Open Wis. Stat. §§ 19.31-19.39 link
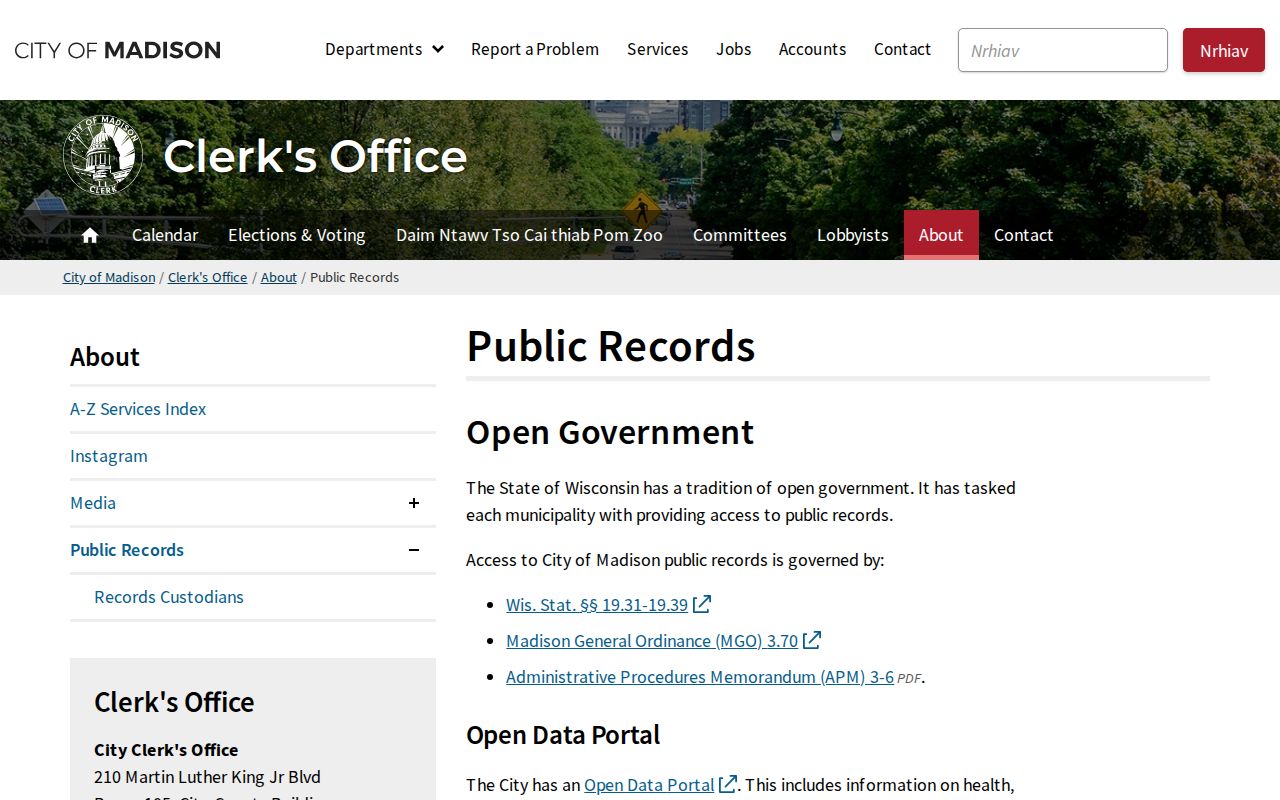This screenshot has width=1280, height=800. [x=597, y=605]
